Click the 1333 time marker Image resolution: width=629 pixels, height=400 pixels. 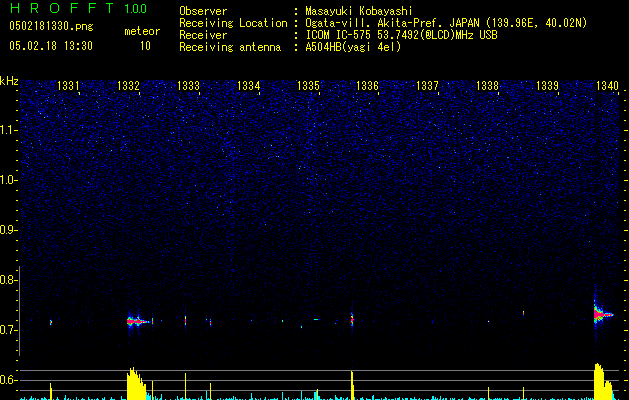pos(188,86)
